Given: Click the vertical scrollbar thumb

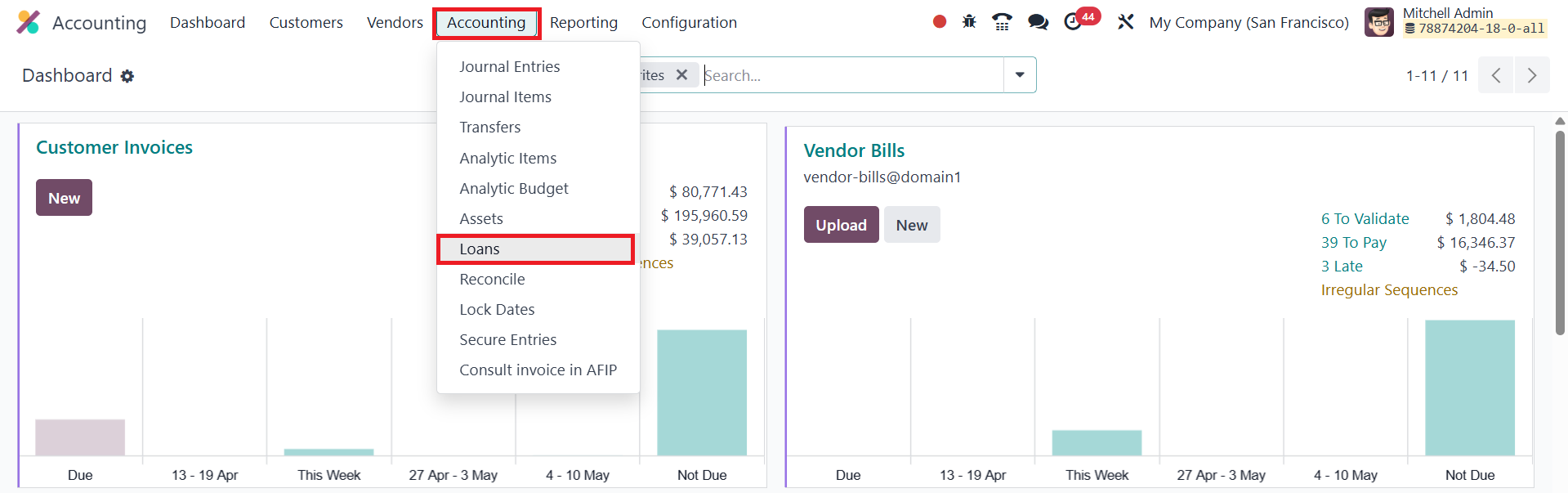Looking at the screenshot, I should [1560, 233].
